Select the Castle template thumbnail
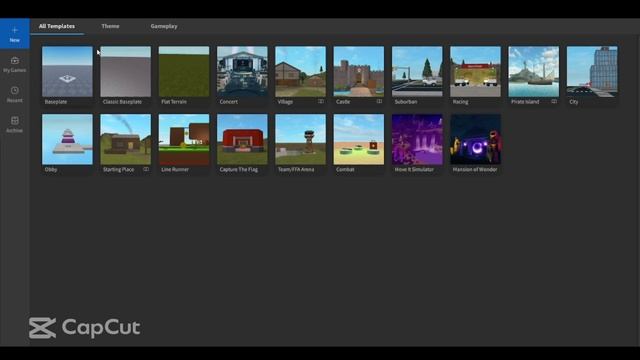 (359, 71)
